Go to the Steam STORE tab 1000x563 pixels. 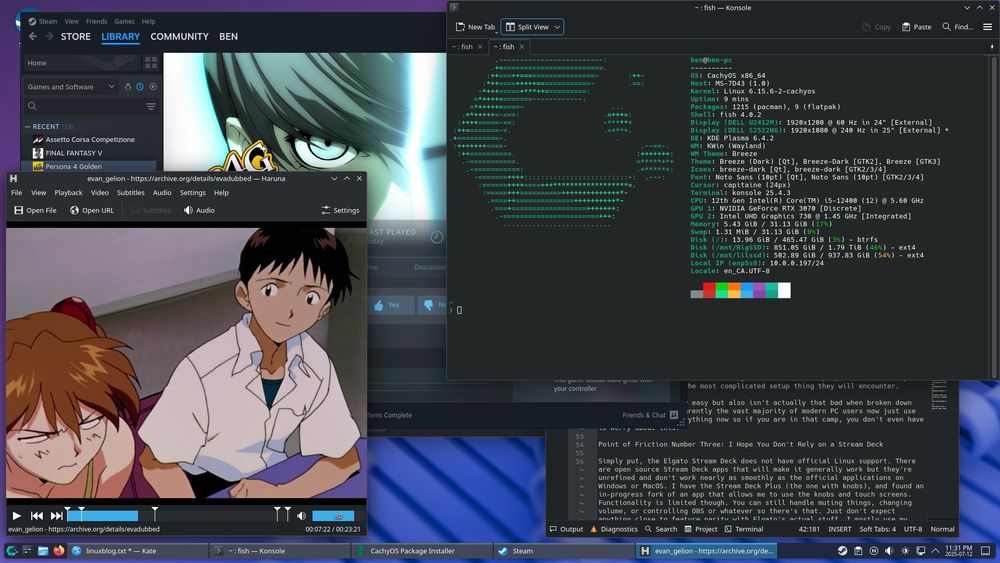tap(76, 36)
